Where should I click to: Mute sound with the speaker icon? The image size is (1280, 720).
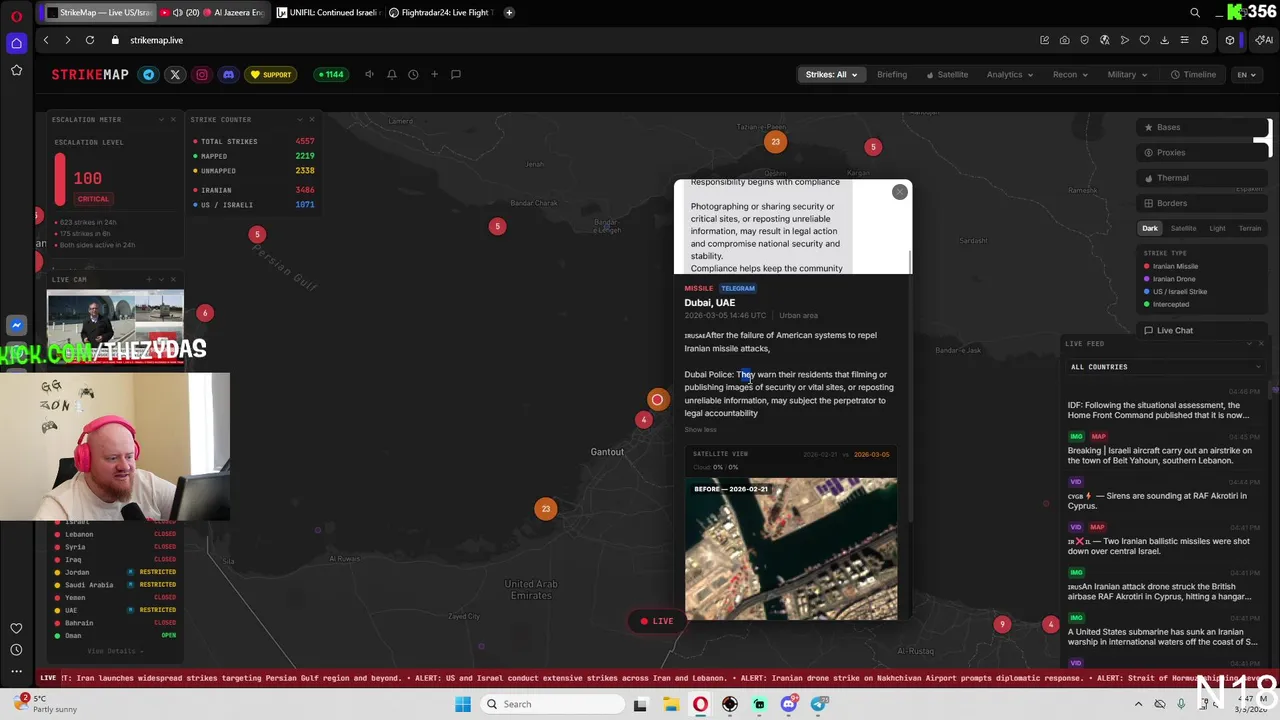pos(369,74)
